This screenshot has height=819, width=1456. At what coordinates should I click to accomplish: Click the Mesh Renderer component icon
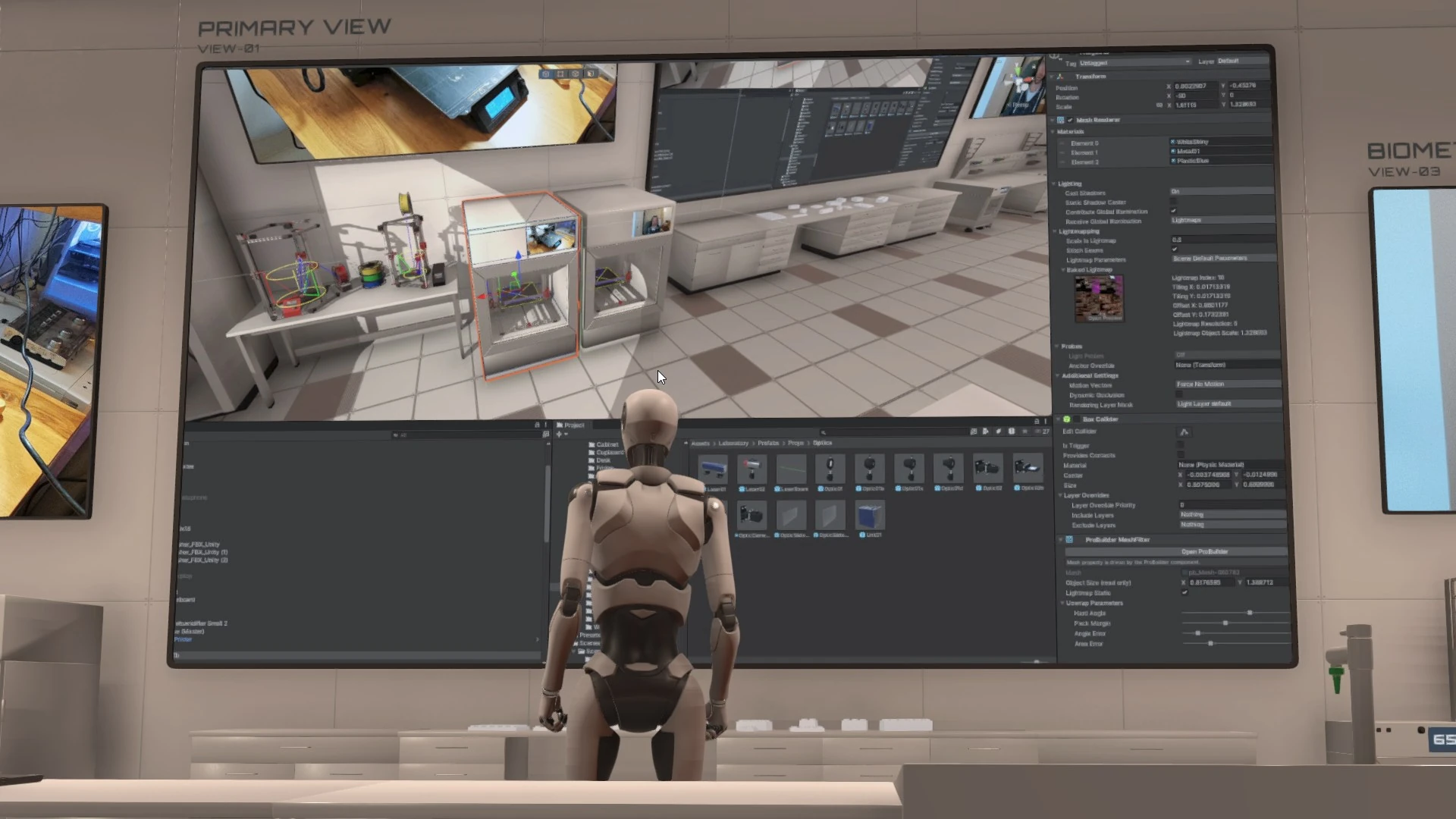pos(1059,119)
